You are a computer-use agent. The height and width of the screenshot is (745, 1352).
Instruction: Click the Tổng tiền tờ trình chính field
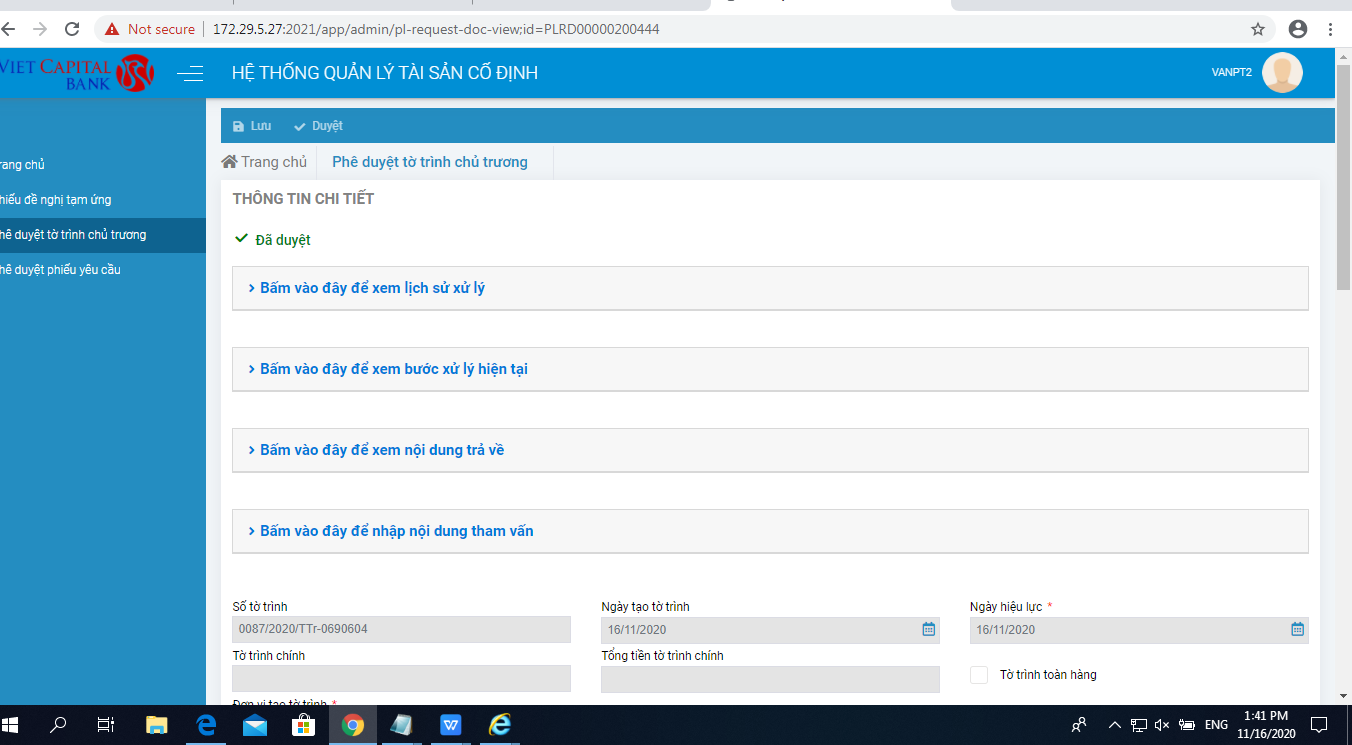point(770,679)
